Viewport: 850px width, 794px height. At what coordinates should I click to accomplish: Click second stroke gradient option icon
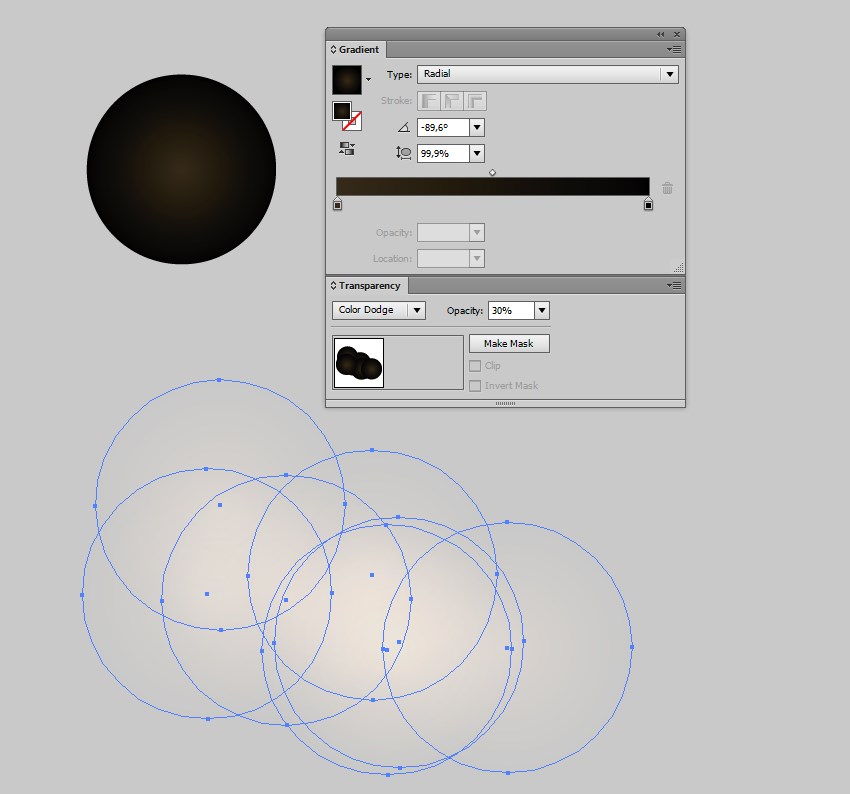pos(452,101)
